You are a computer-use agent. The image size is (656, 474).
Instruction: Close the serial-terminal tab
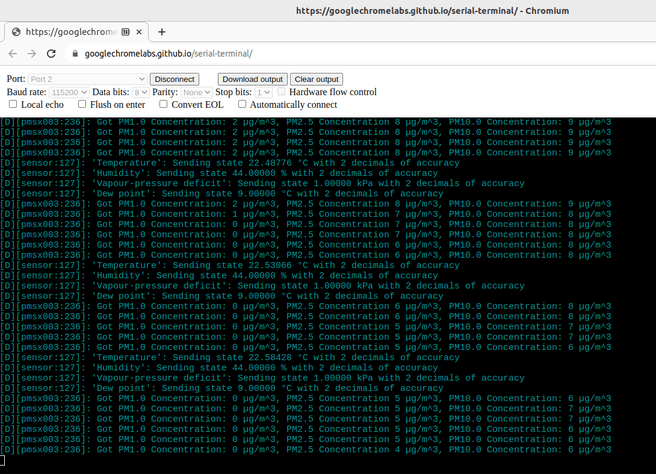click(x=139, y=32)
